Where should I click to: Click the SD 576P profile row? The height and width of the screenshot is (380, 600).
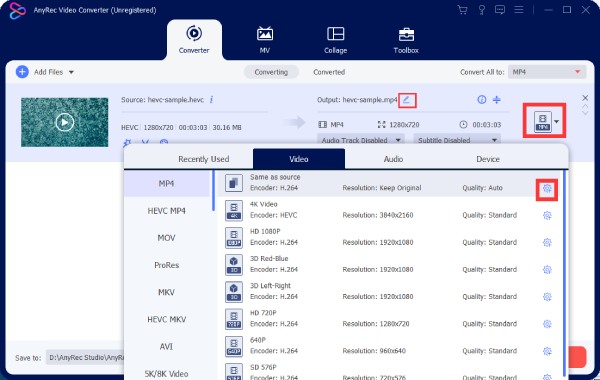390,371
